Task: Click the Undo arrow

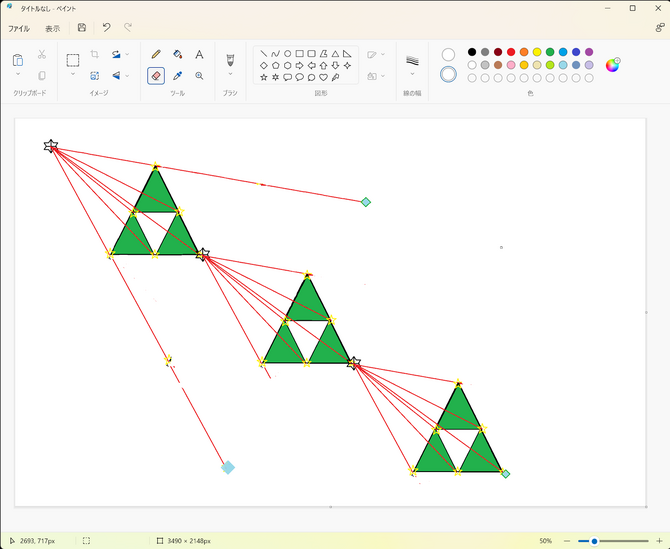Action: click(x=106, y=28)
